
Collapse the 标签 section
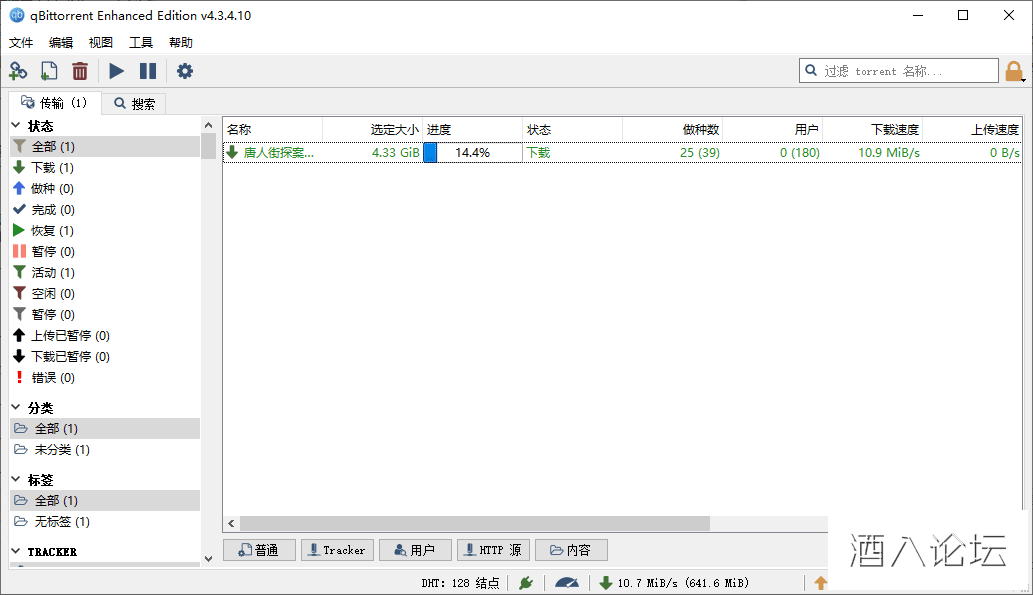16,480
